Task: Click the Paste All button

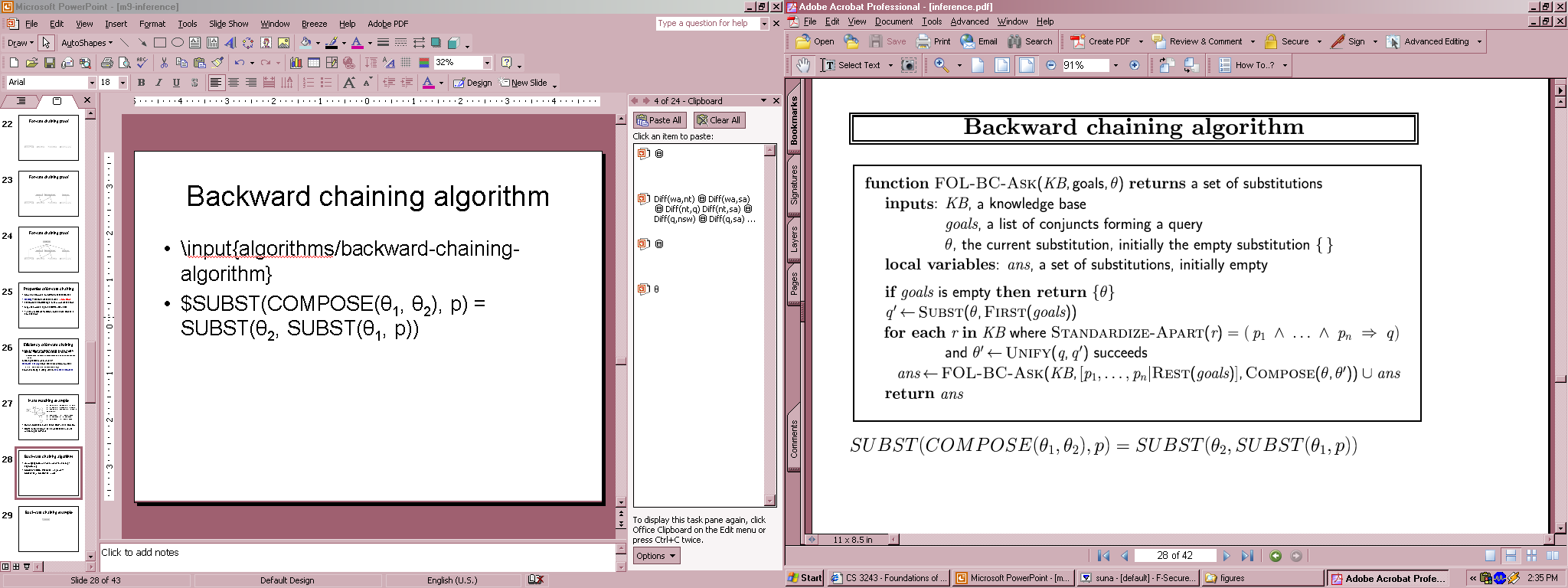Action: 659,120
